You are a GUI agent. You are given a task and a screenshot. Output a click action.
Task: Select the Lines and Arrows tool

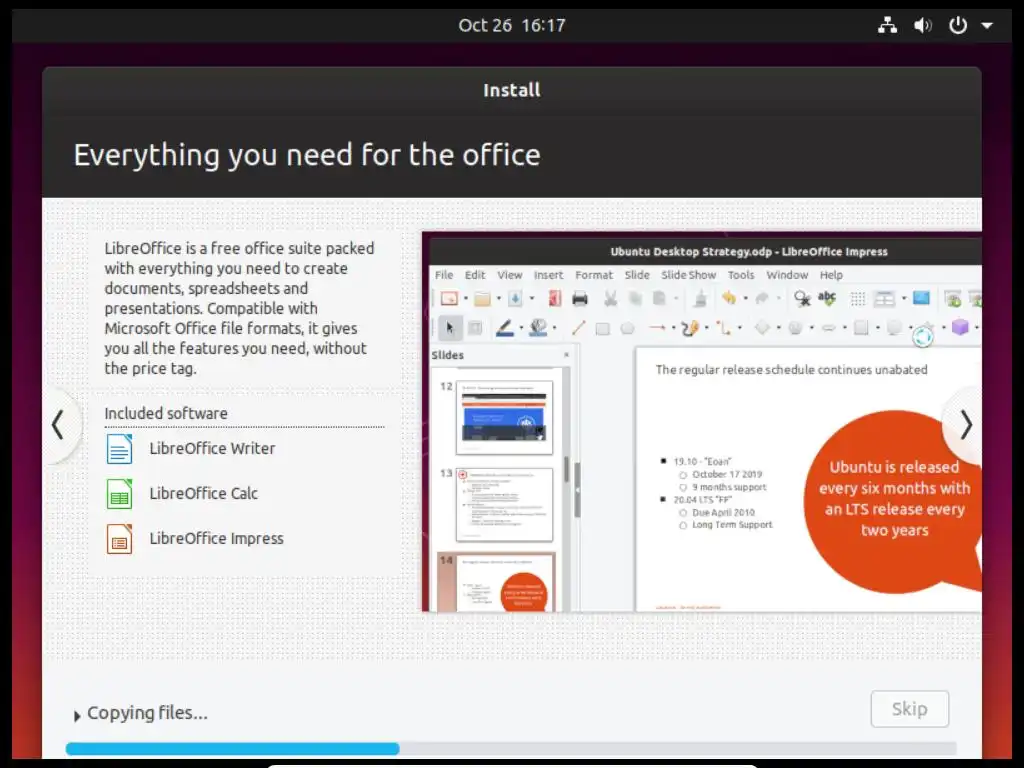[657, 328]
